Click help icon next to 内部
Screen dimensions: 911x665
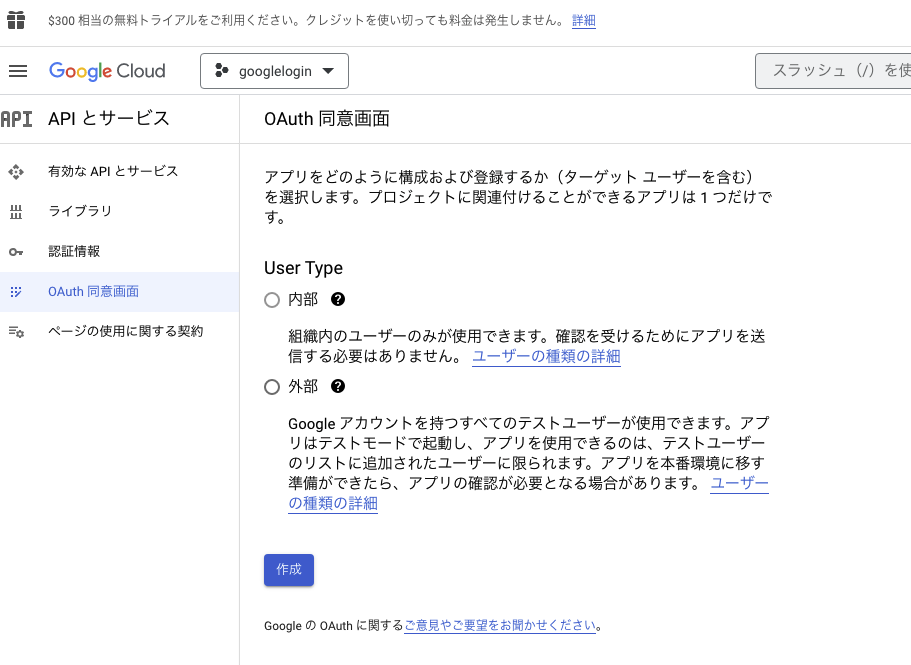pyautogui.click(x=338, y=299)
